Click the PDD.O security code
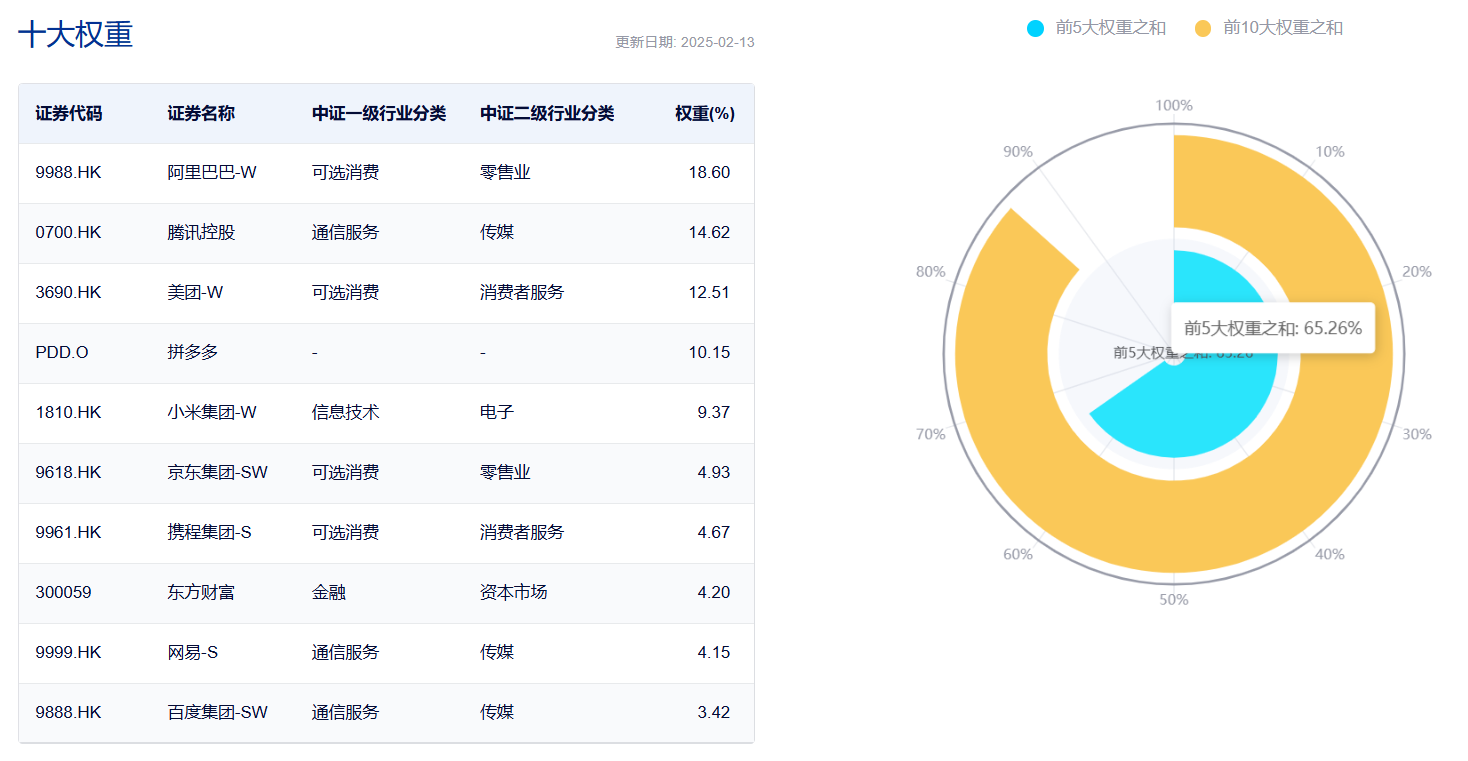The width and height of the screenshot is (1468, 761). tap(62, 352)
